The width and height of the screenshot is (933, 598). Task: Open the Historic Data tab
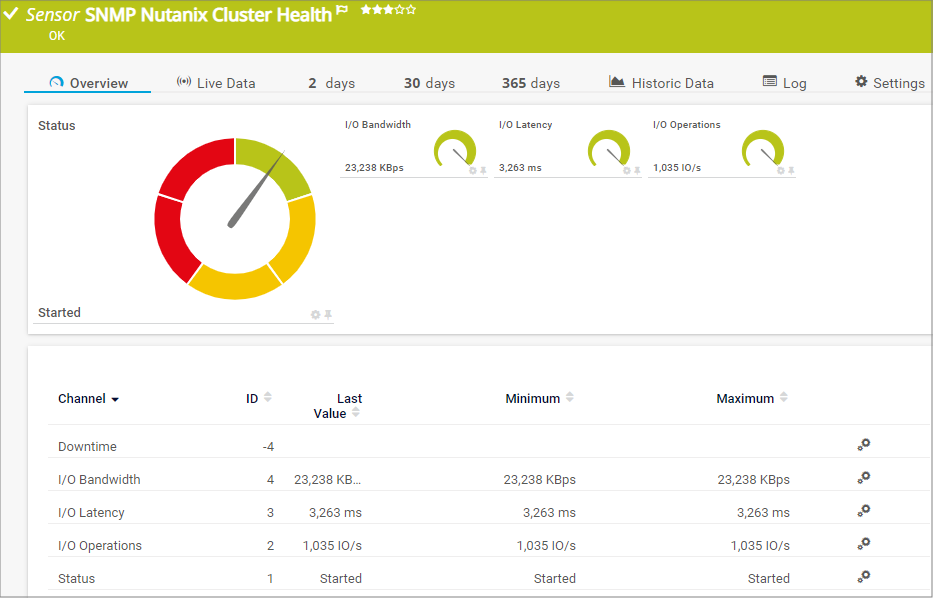tap(661, 83)
